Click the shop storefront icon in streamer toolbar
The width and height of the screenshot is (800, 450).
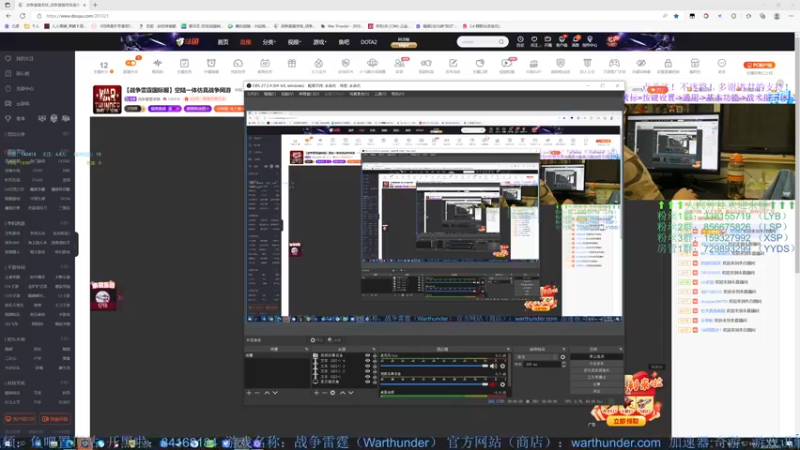(695, 63)
